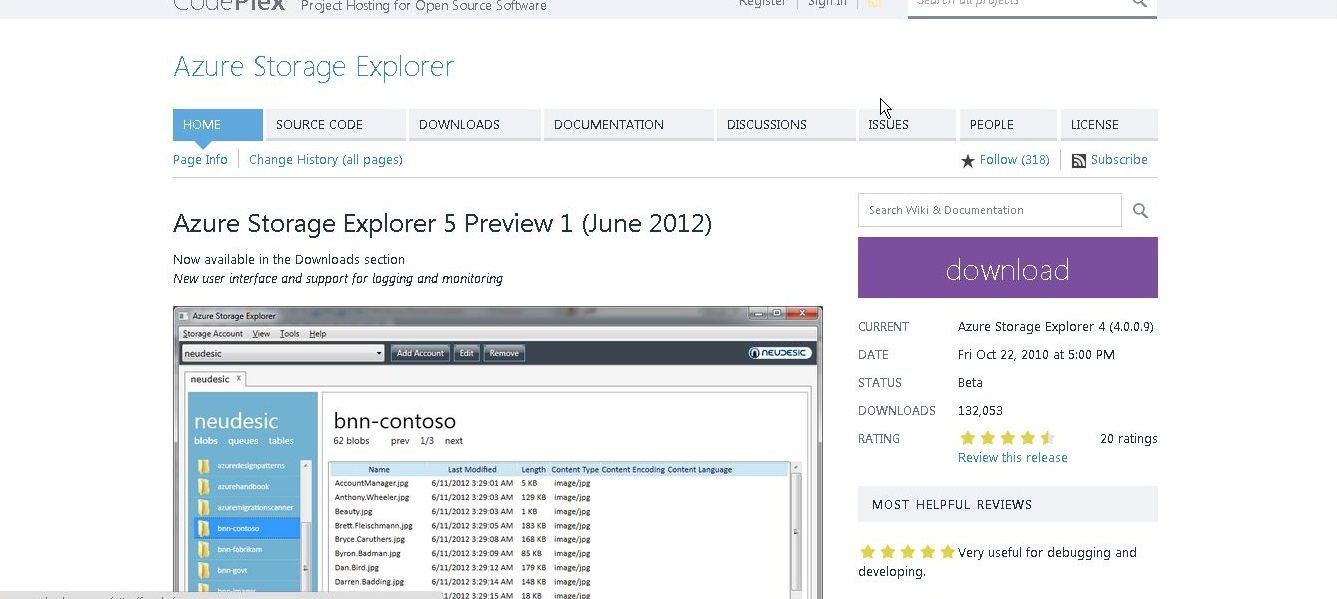Click the status value Beta
The height and width of the screenshot is (599, 1337).
(x=970, y=383)
